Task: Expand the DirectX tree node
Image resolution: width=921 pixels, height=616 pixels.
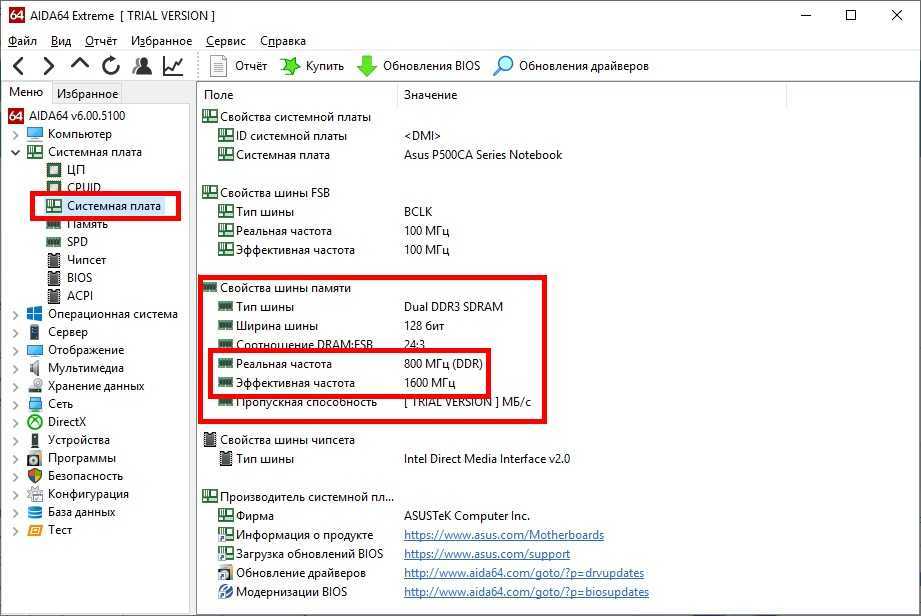Action: point(15,423)
